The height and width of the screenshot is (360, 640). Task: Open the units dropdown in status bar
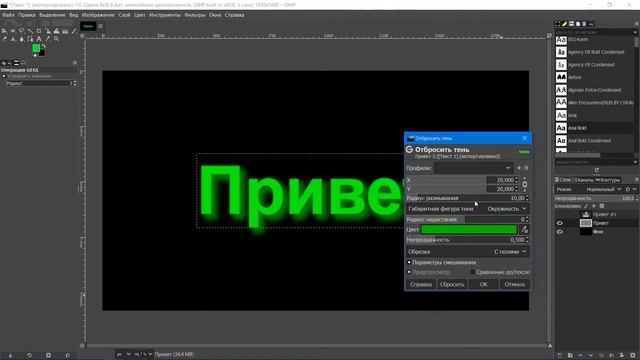[124, 354]
